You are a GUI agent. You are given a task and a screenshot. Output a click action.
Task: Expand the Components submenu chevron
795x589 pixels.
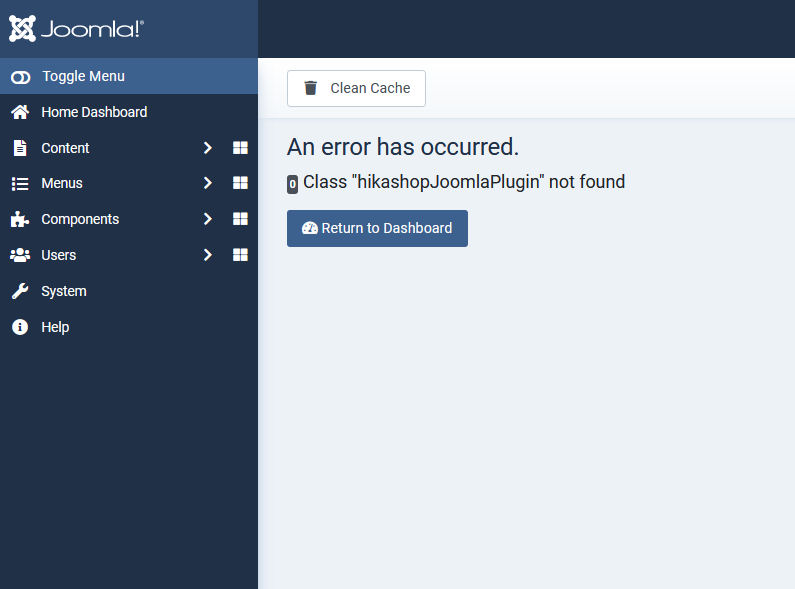click(207, 219)
